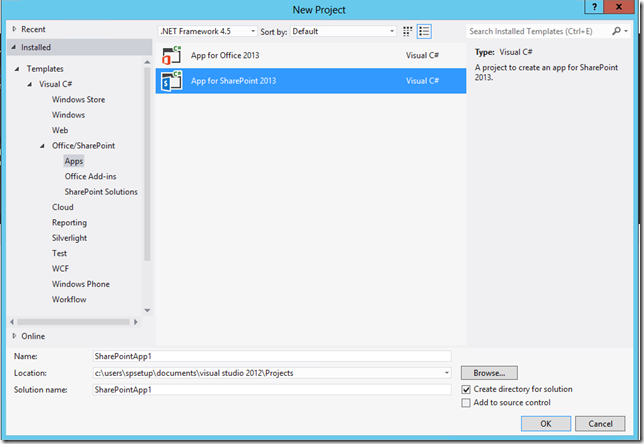644x444 pixels.
Task: Switch to medium icons list view
Action: click(424, 31)
